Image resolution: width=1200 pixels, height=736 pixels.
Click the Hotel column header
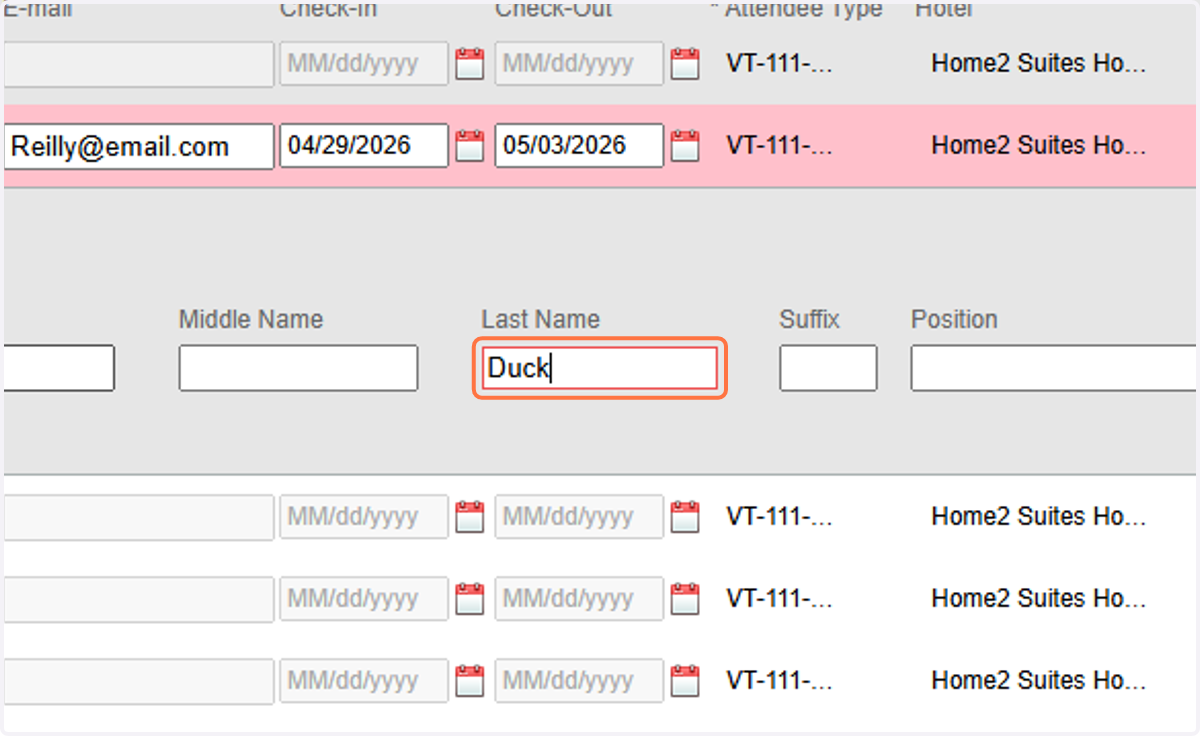click(x=943, y=10)
